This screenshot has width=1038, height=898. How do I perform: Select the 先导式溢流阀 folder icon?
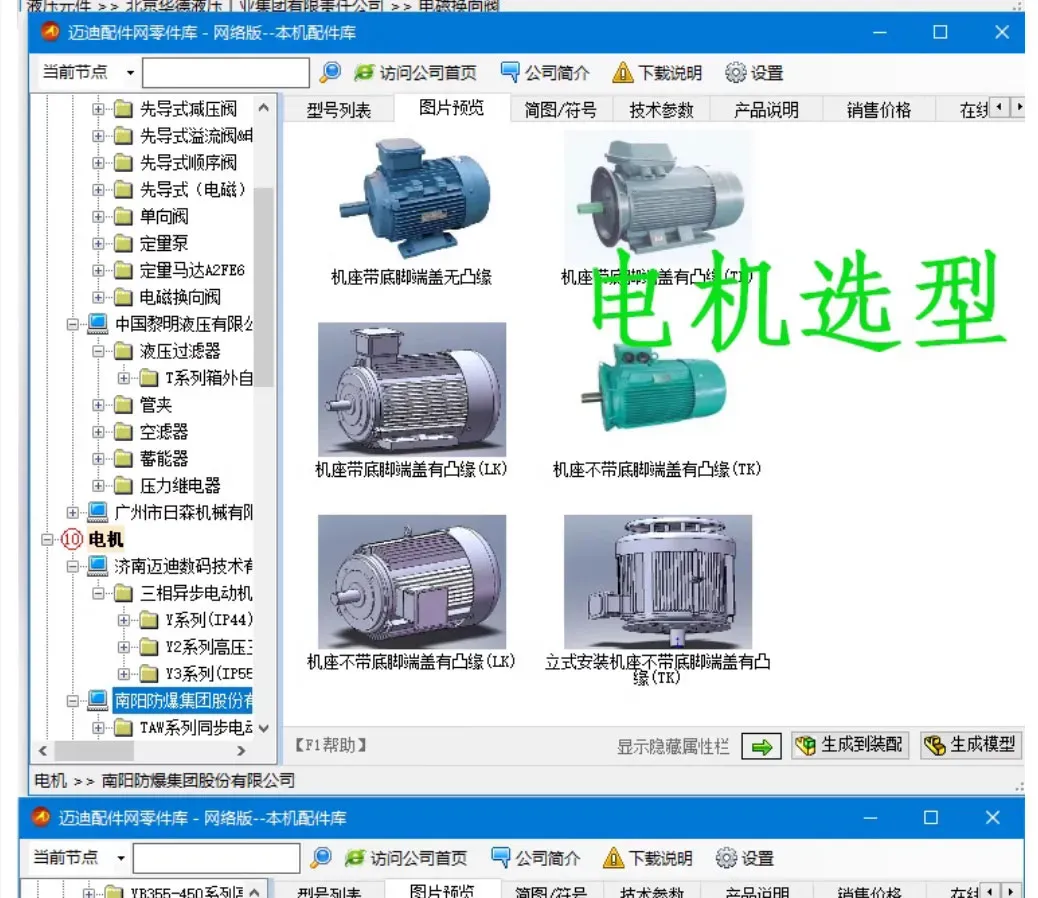(123, 136)
